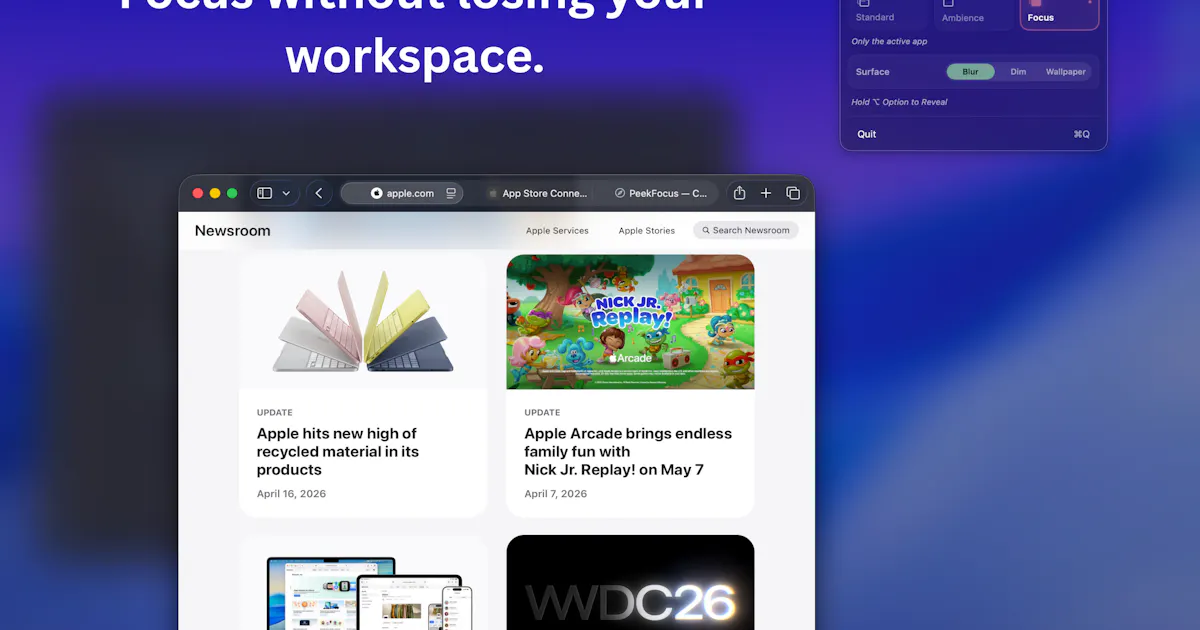Set Surface to Wallpaper

click(x=1066, y=72)
